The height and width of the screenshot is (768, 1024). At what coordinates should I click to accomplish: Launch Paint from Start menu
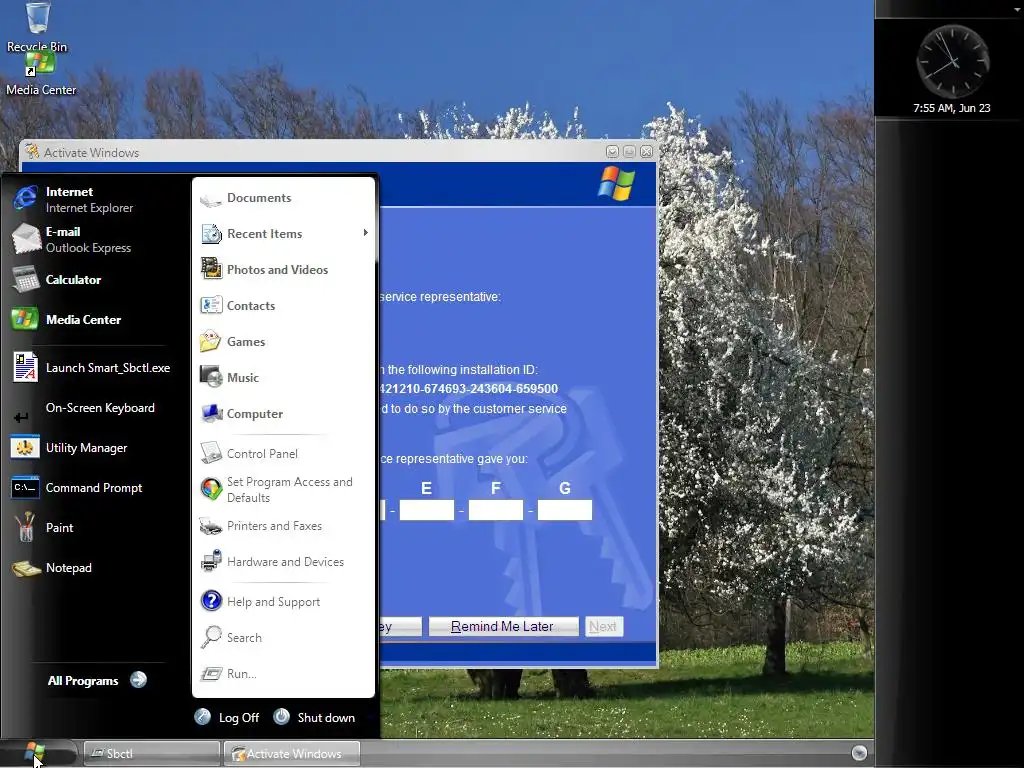coord(59,528)
